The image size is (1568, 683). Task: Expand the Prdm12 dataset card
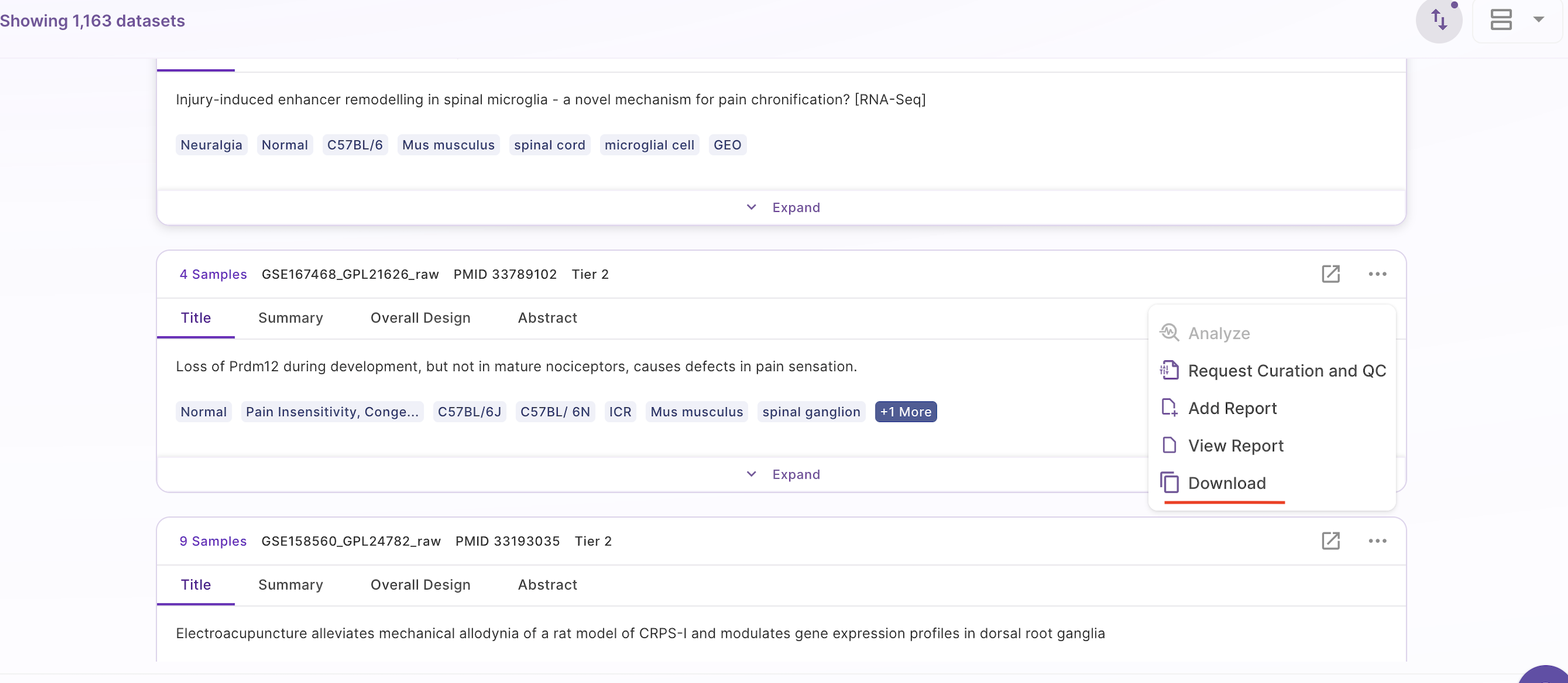[783, 474]
